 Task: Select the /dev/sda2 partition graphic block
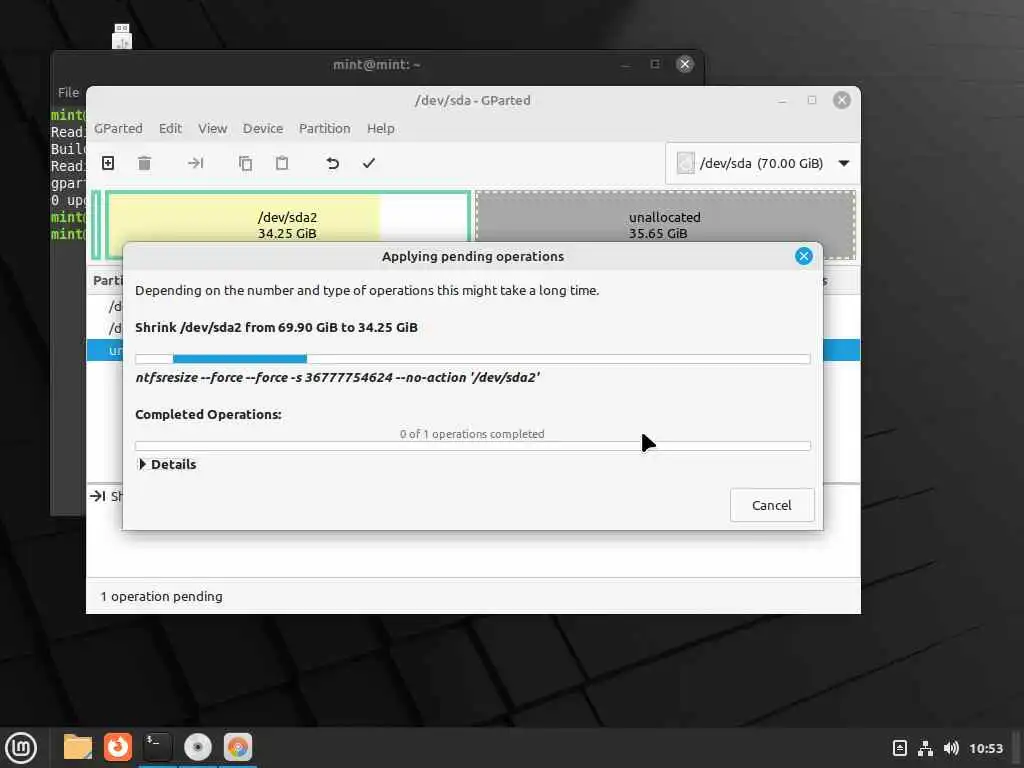[x=287, y=217]
